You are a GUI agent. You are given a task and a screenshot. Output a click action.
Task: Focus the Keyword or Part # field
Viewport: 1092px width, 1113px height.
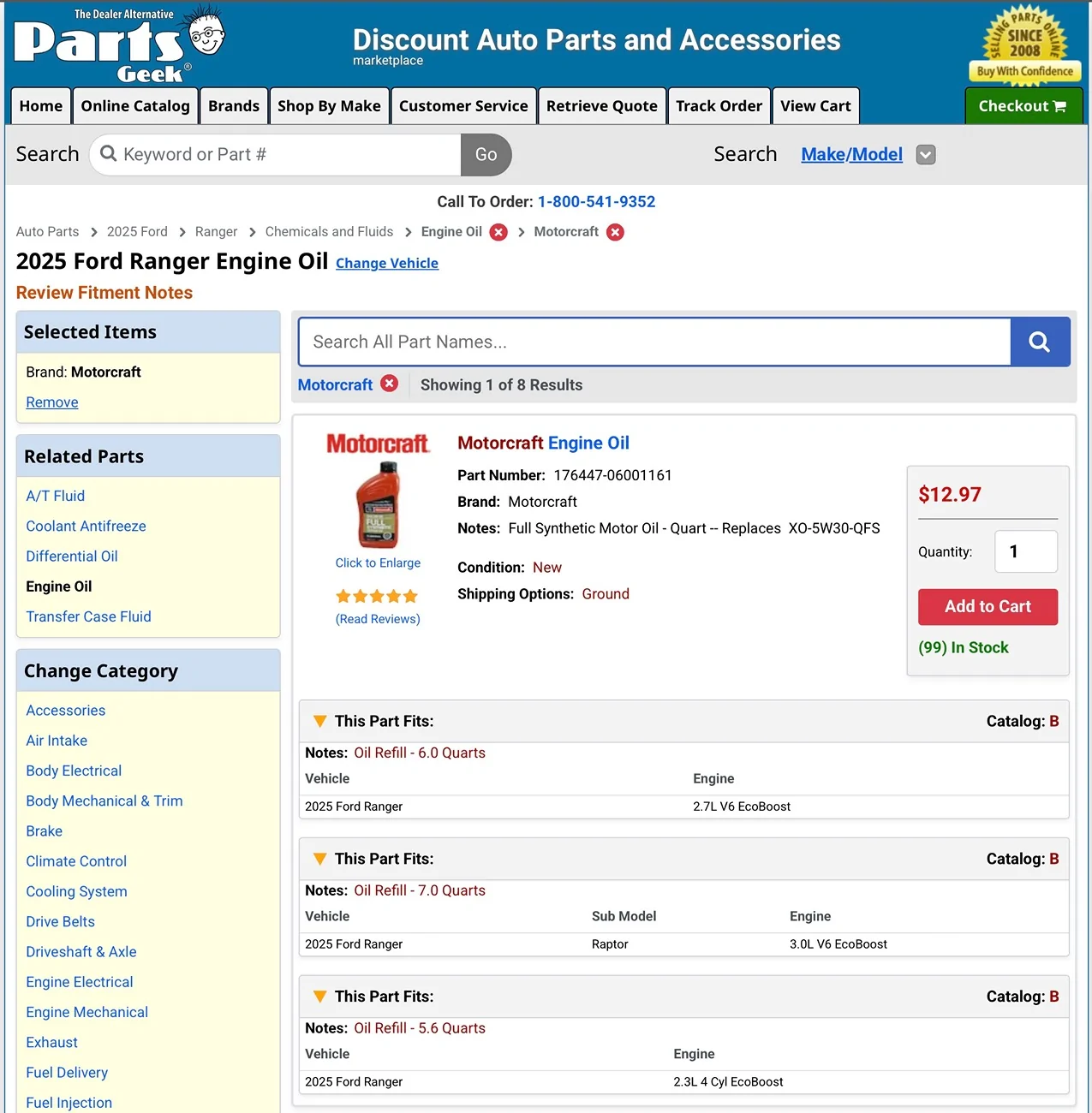point(287,155)
